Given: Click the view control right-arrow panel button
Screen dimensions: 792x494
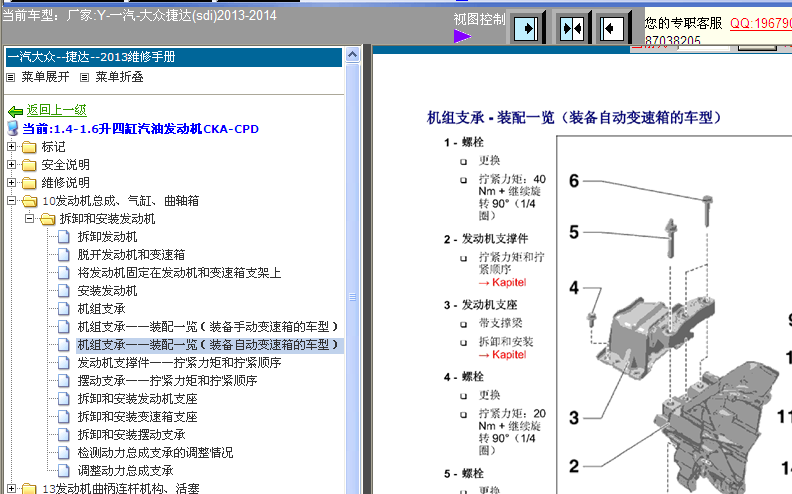Looking at the screenshot, I should coord(526,29).
